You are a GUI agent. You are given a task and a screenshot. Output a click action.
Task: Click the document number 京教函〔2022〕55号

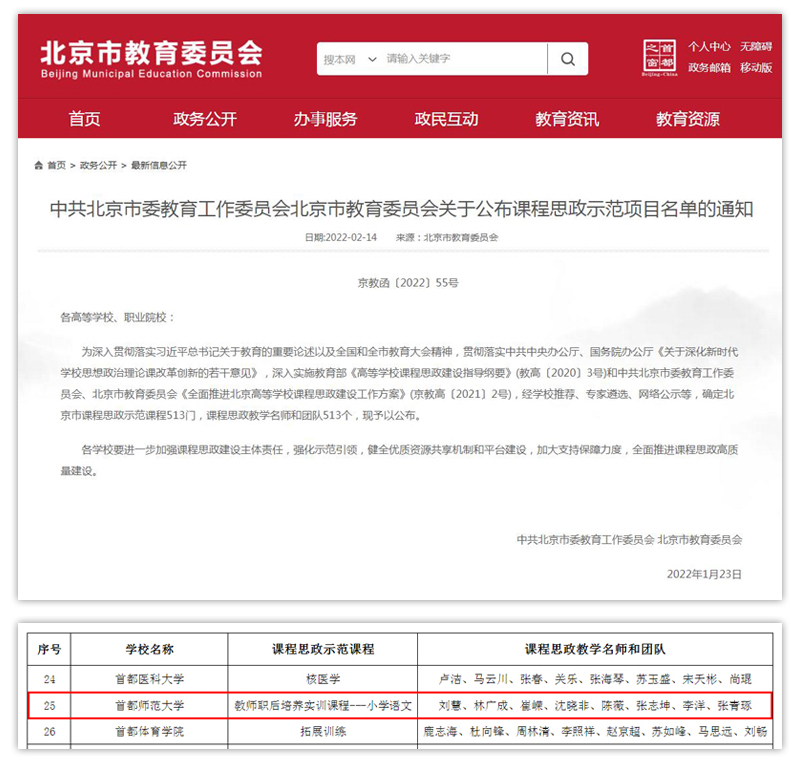(408, 283)
